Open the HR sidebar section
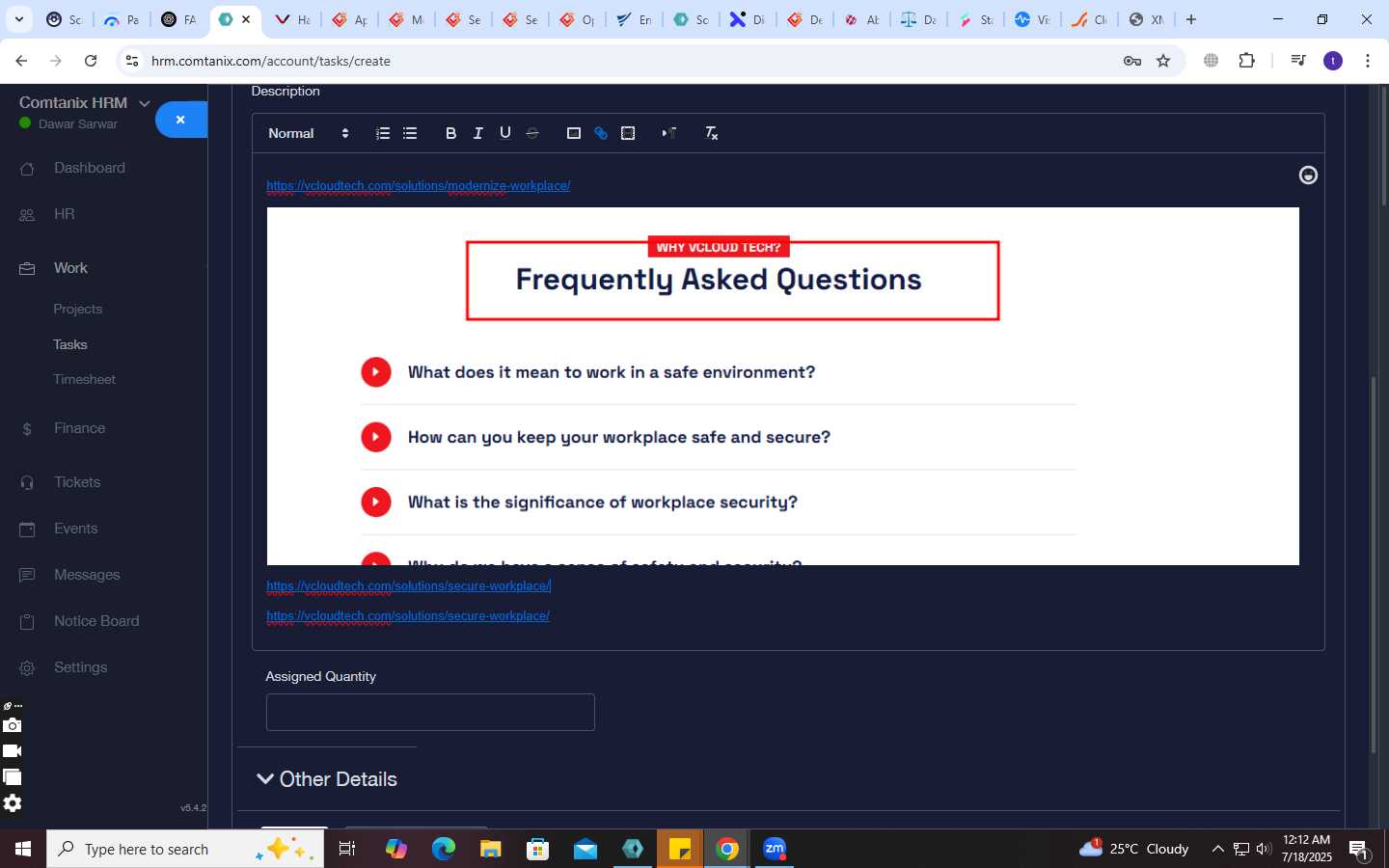 (64, 214)
